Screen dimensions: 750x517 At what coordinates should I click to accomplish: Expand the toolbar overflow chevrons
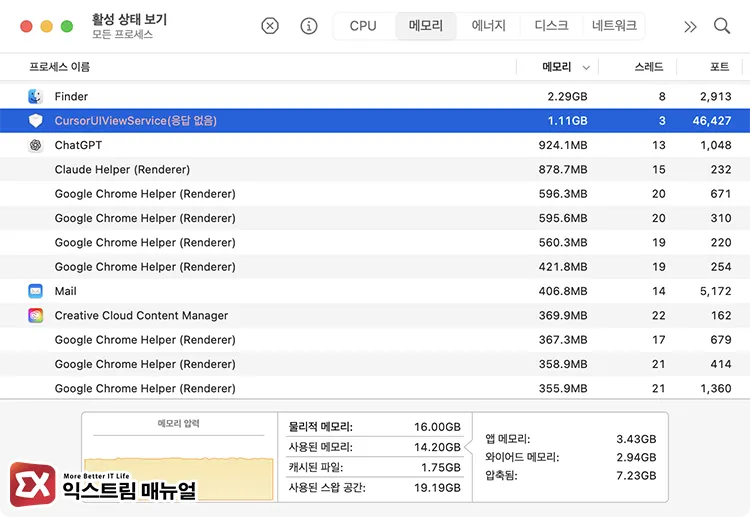690,27
